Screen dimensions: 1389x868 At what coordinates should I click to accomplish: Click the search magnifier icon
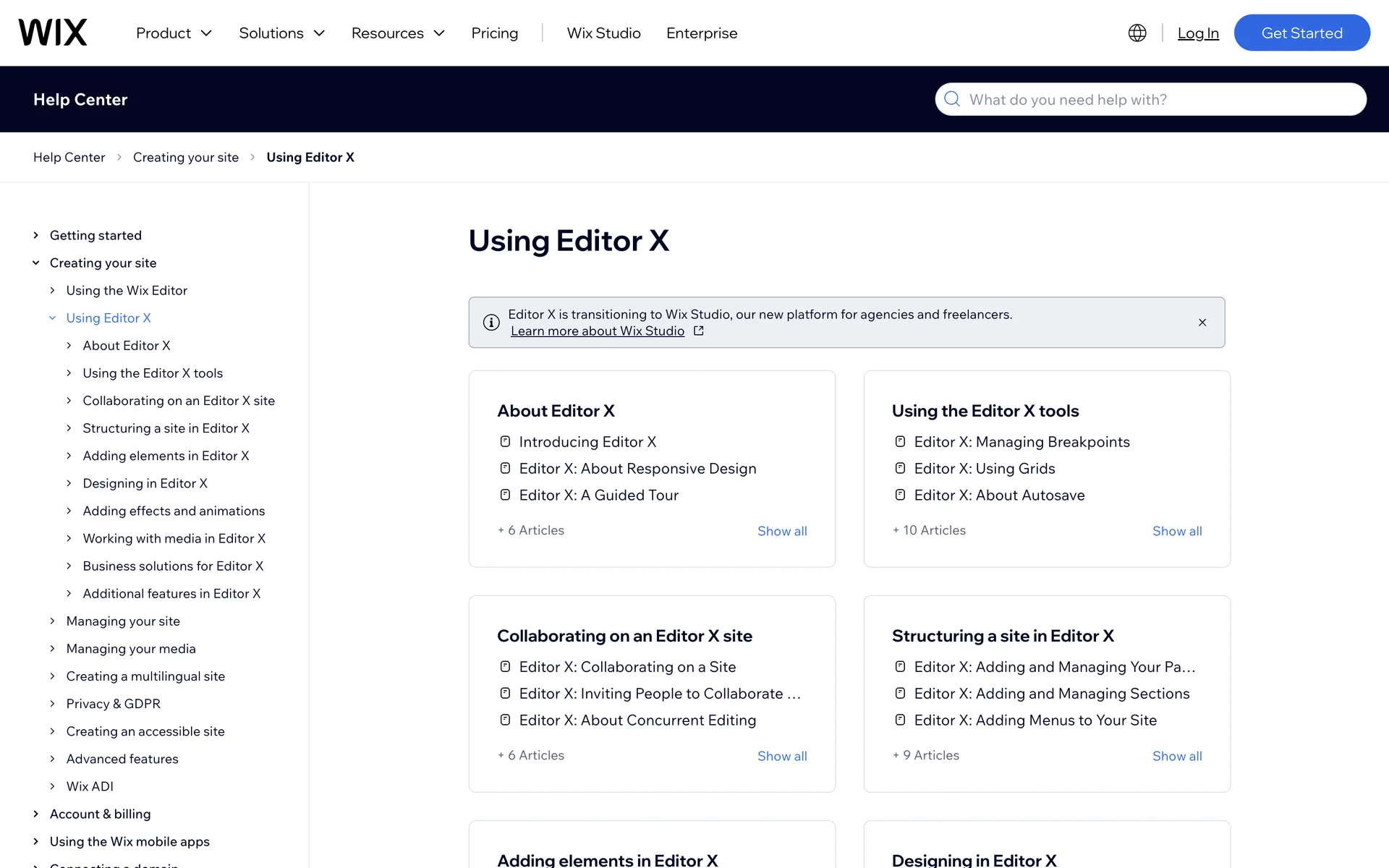952,99
